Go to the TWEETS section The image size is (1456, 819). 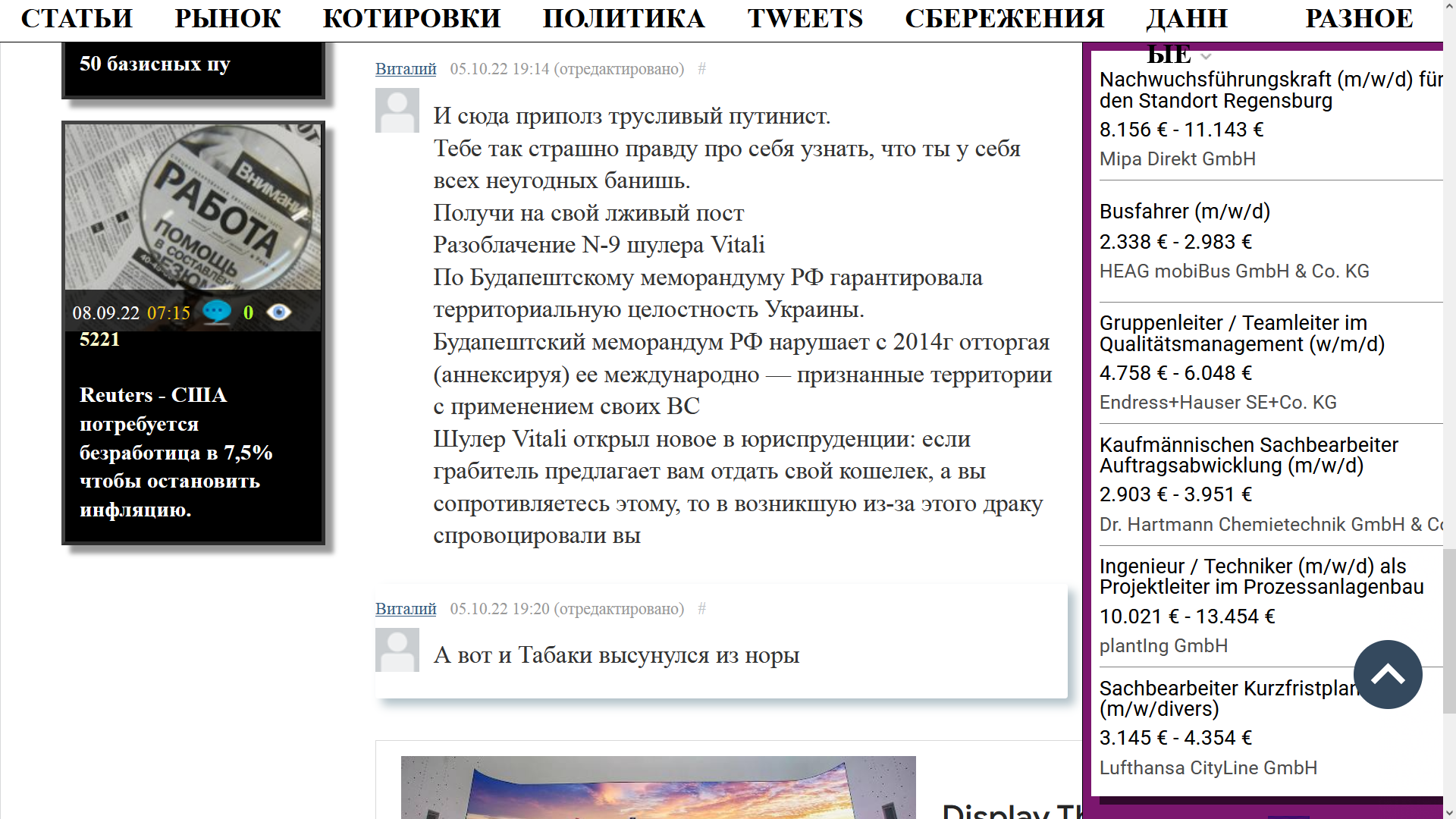(x=805, y=18)
